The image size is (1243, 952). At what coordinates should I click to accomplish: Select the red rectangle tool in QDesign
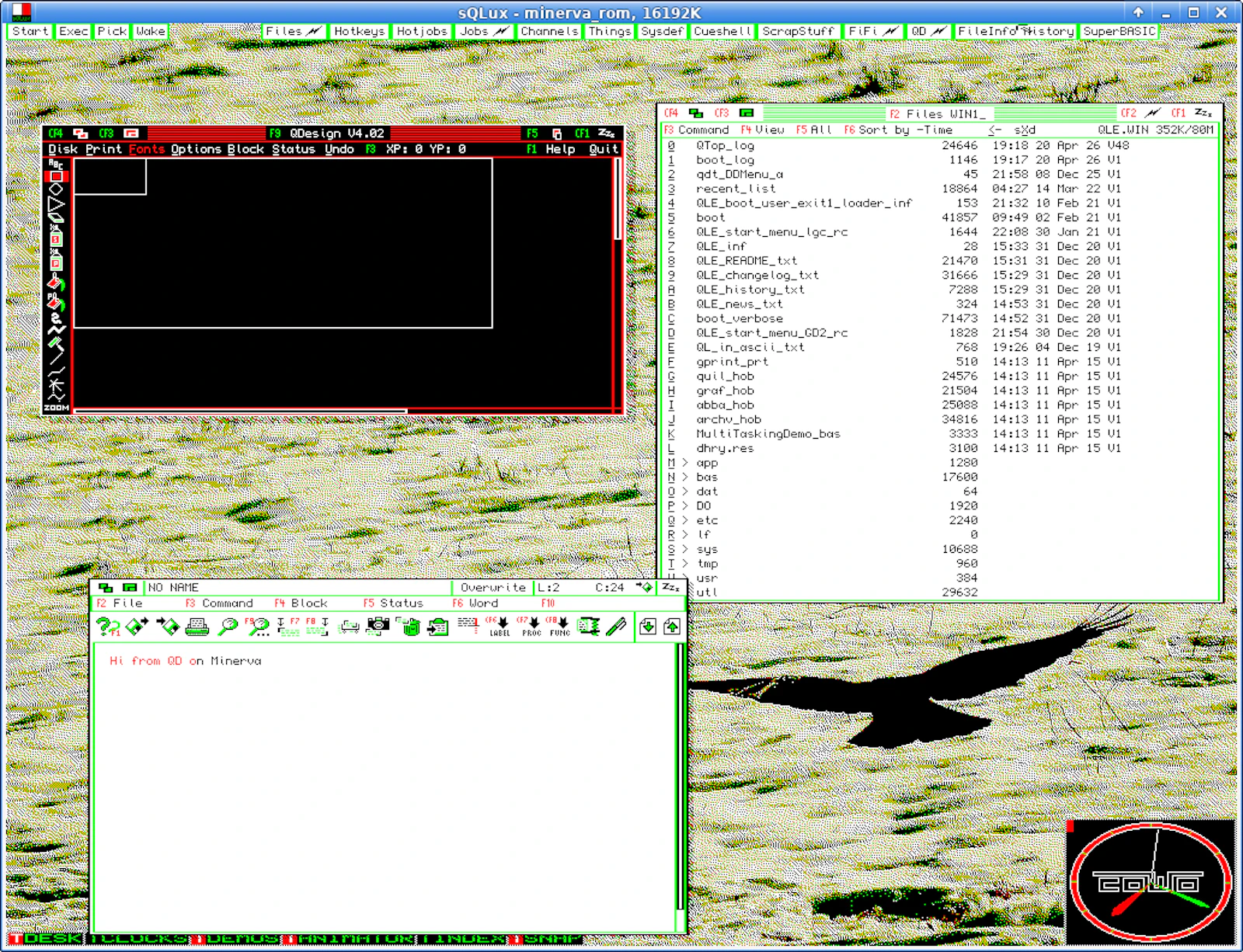[x=56, y=176]
